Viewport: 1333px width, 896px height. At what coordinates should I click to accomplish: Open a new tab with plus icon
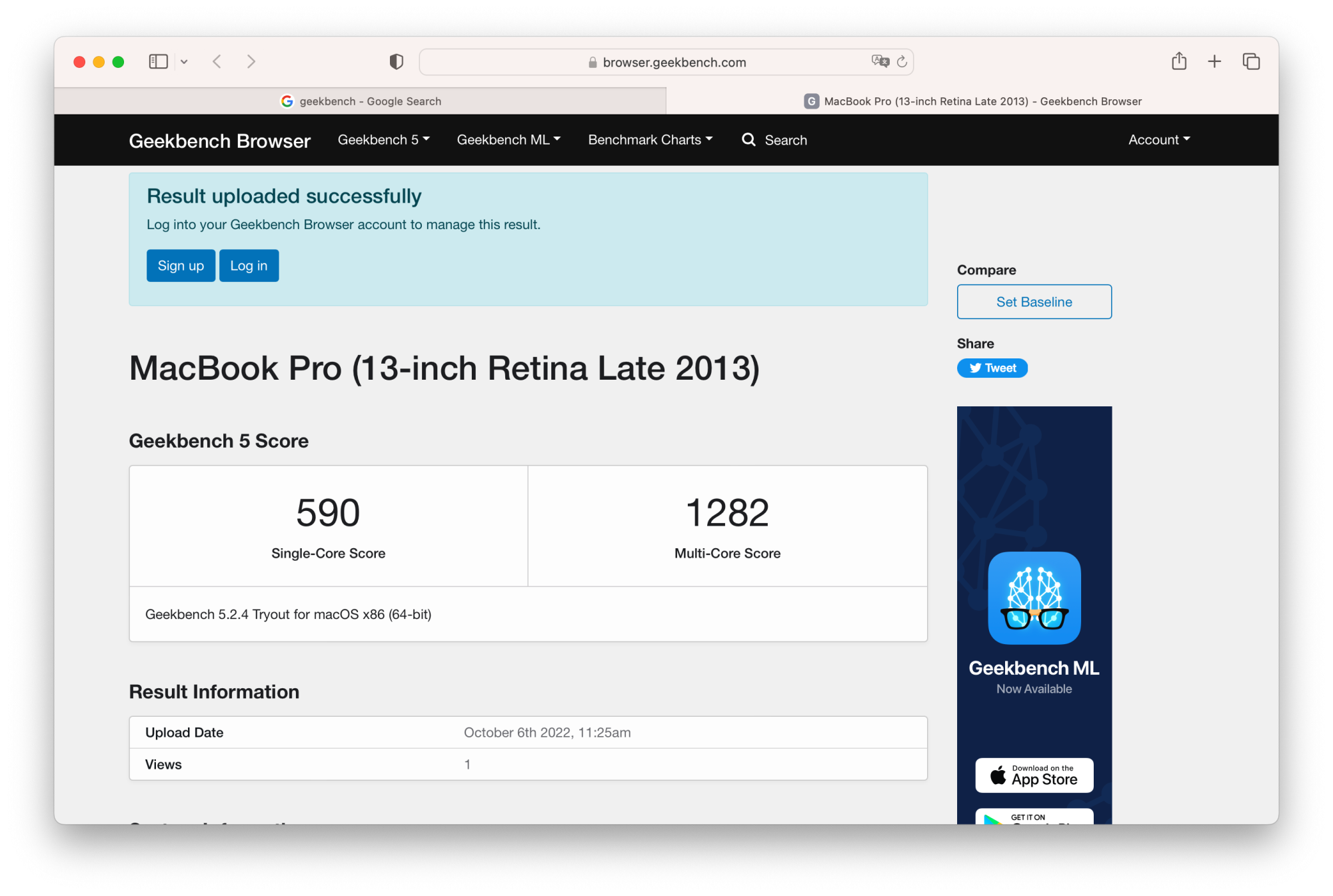click(1214, 61)
